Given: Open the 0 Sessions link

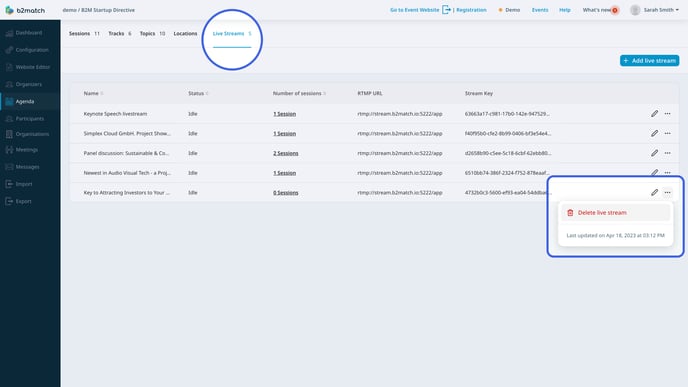Looking at the screenshot, I should (x=286, y=193).
